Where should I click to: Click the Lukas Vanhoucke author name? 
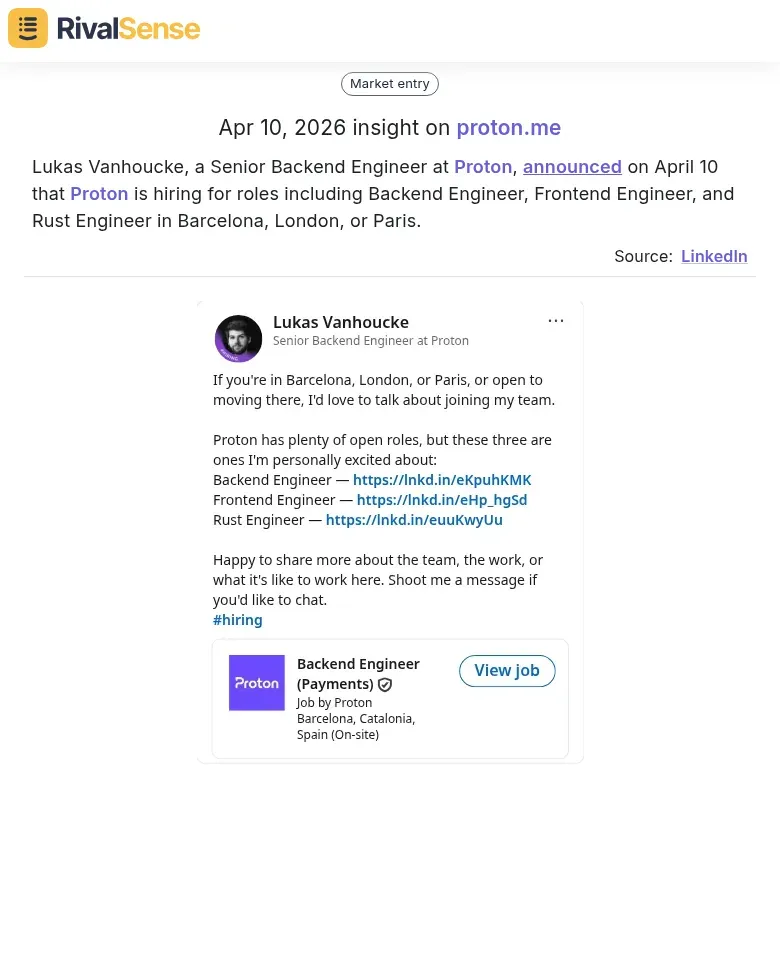pyautogui.click(x=341, y=322)
